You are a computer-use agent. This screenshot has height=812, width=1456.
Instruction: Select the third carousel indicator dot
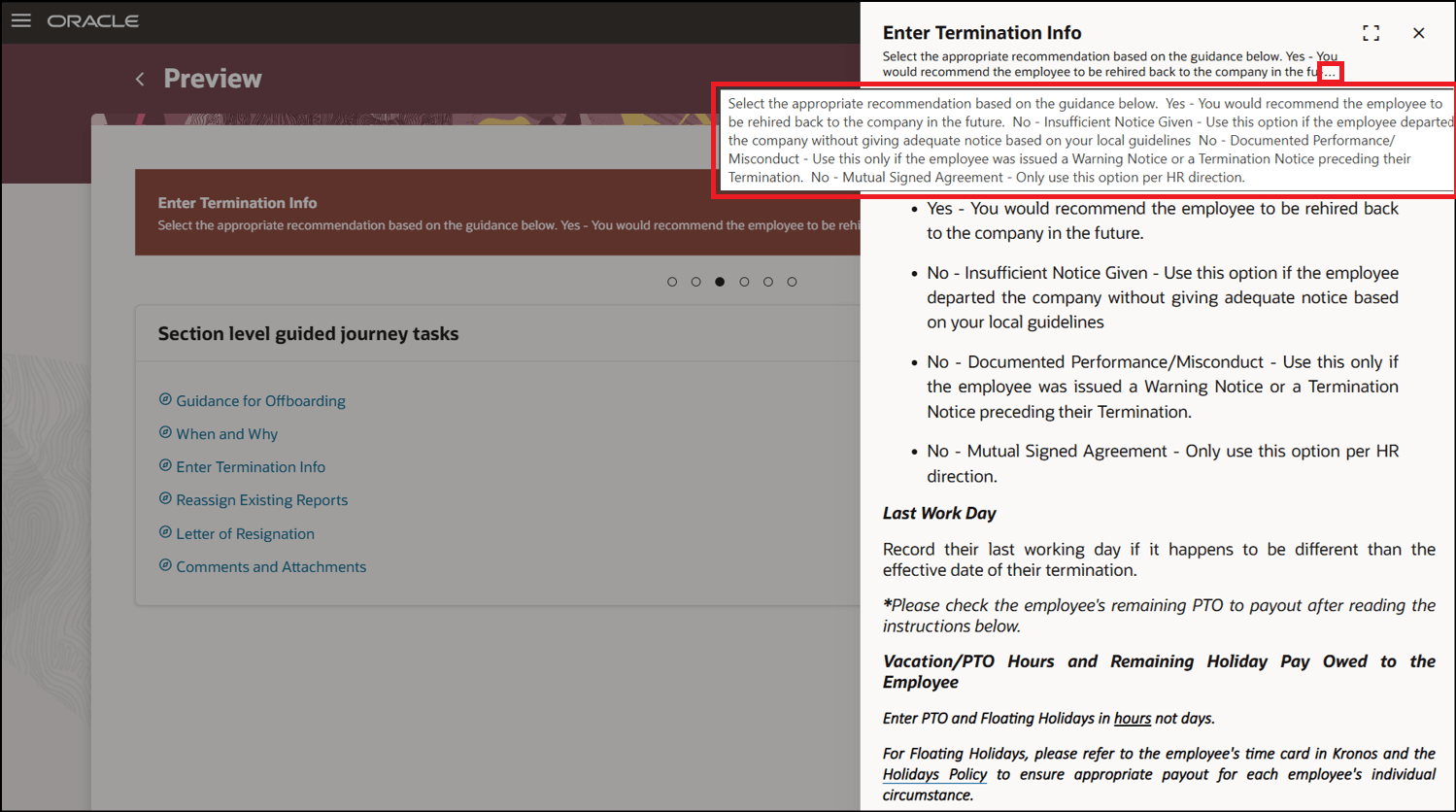[719, 281]
